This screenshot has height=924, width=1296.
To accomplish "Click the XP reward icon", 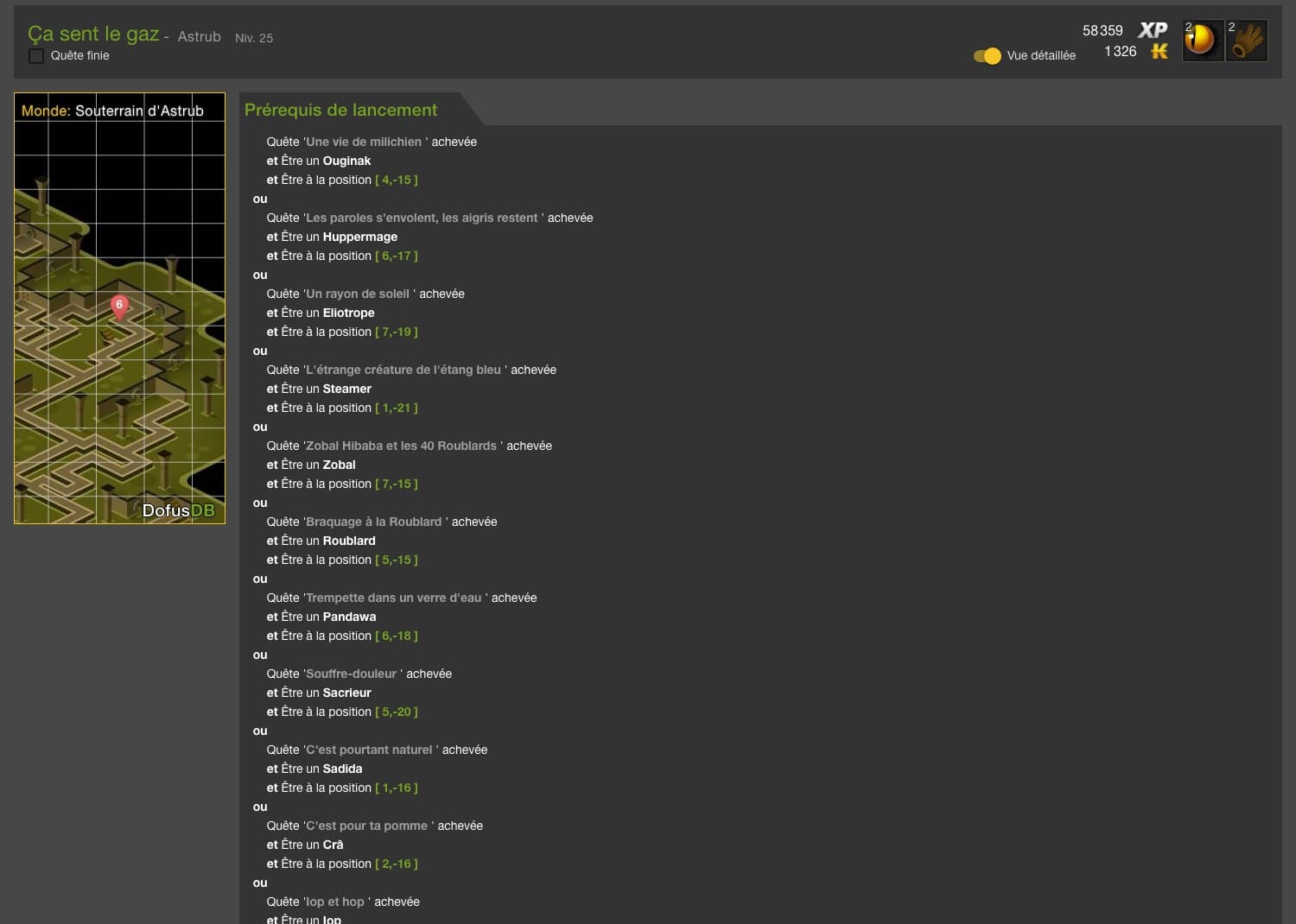I will [1153, 30].
